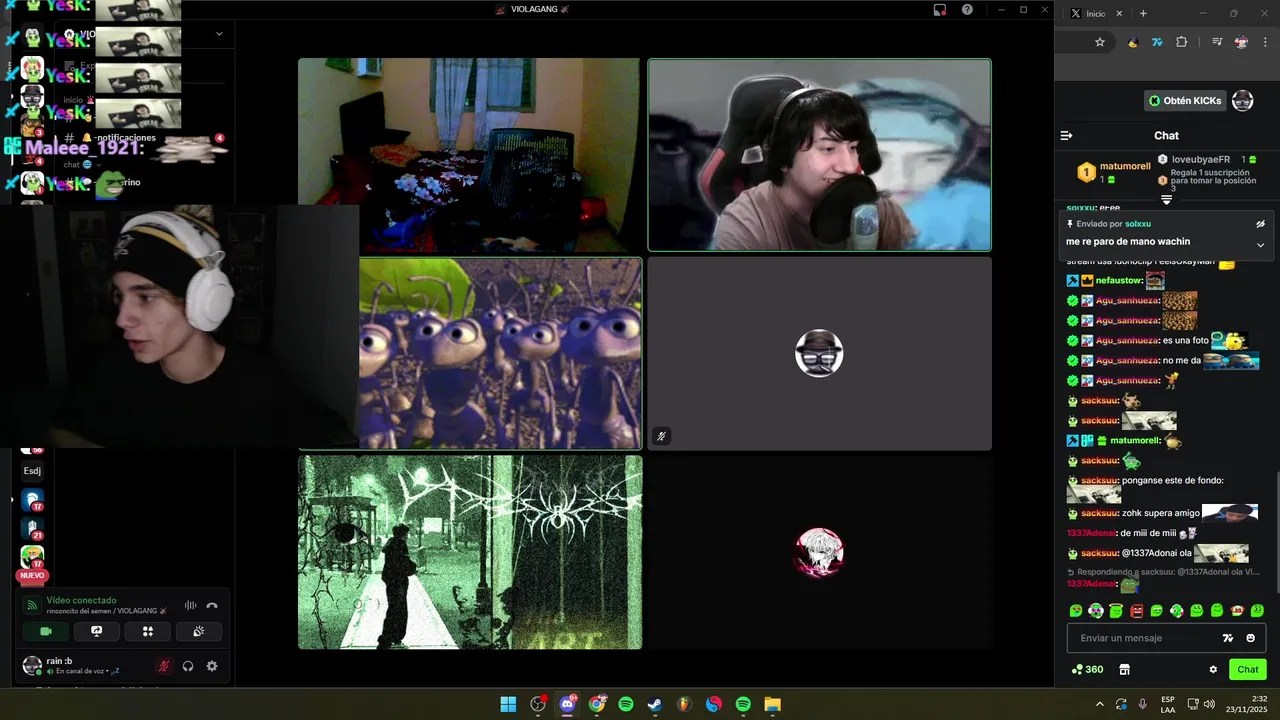The height and width of the screenshot is (720, 1280).
Task: Open the 7TV browser extension
Action: tap(1157, 42)
